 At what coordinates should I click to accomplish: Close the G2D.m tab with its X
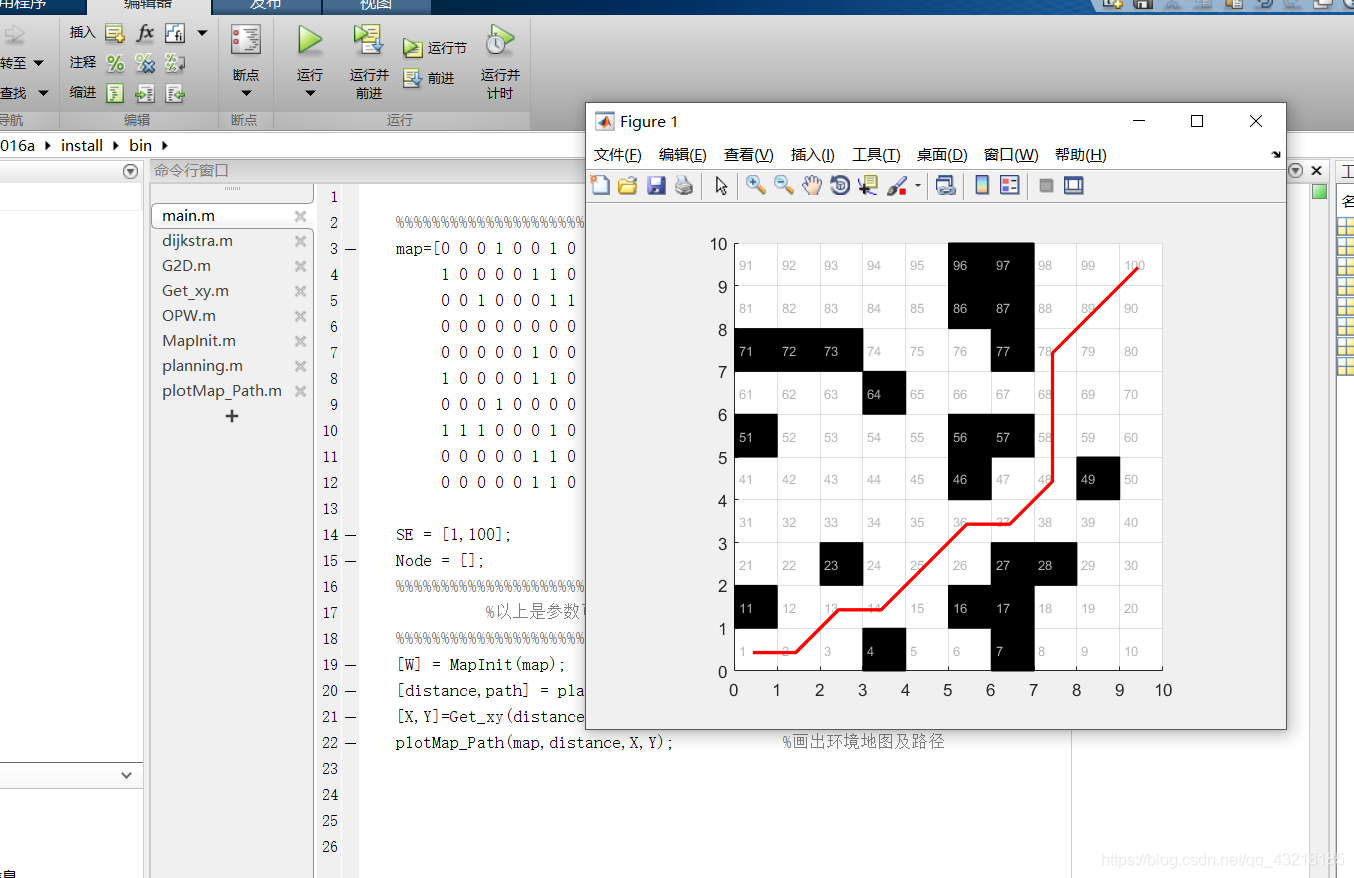pyautogui.click(x=300, y=266)
